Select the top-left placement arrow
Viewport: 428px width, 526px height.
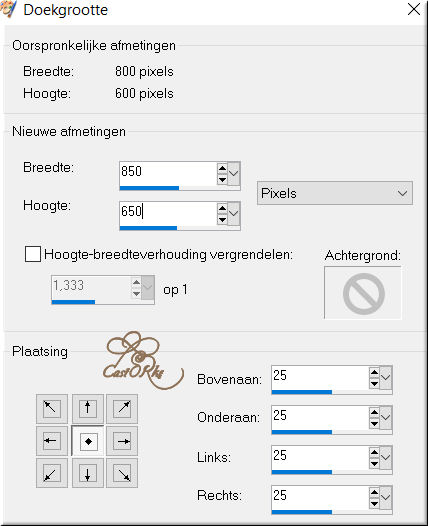coord(52,408)
